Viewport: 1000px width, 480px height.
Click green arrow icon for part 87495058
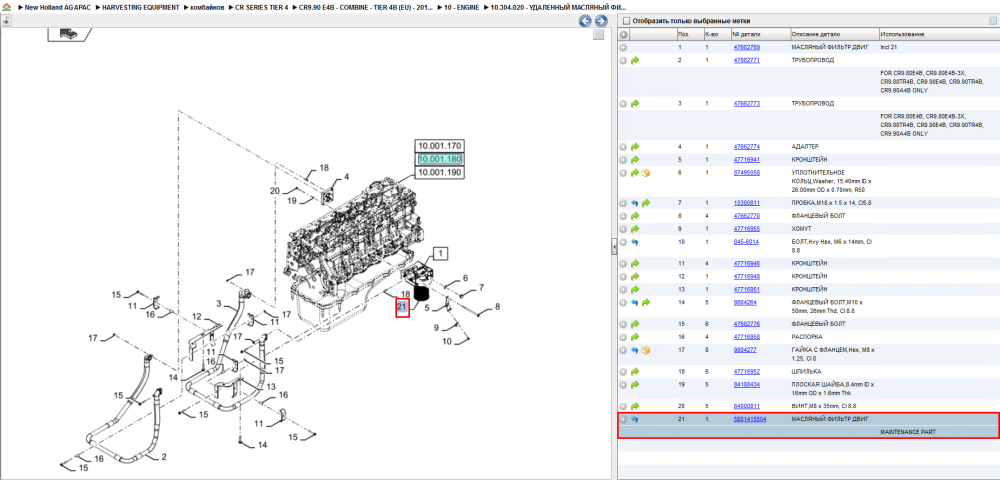[x=635, y=173]
